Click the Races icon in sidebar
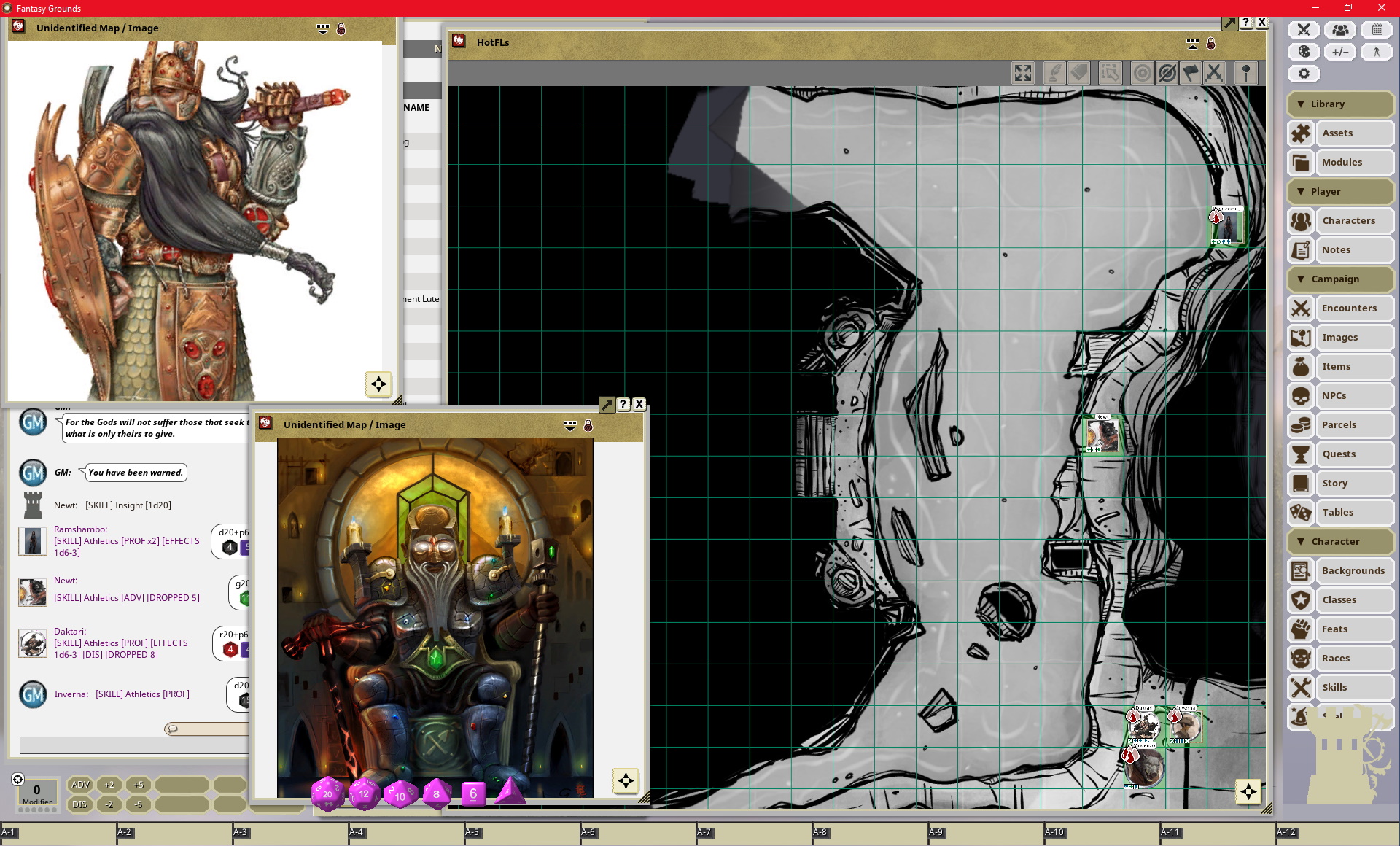This screenshot has width=1400, height=846. 1301,658
